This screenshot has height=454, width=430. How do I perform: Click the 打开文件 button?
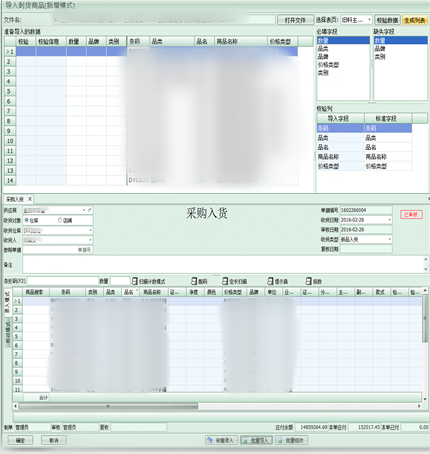[x=295, y=20]
